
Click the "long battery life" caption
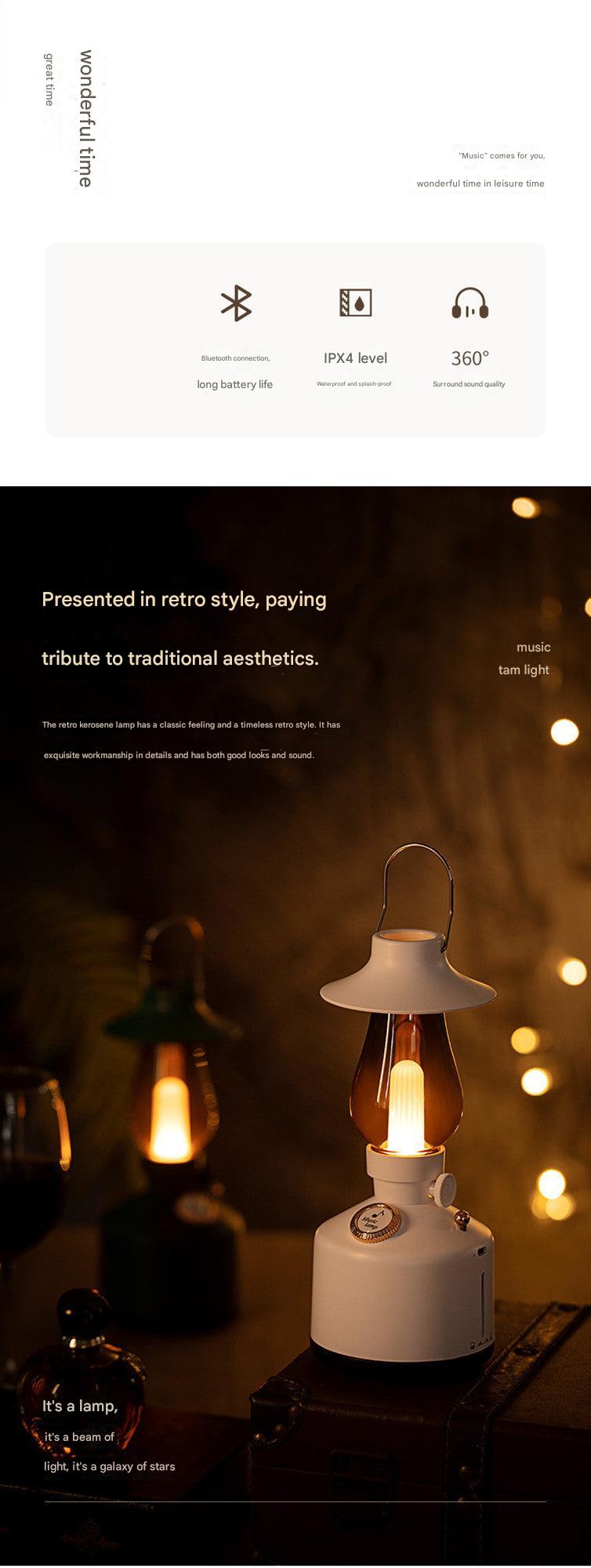click(234, 384)
